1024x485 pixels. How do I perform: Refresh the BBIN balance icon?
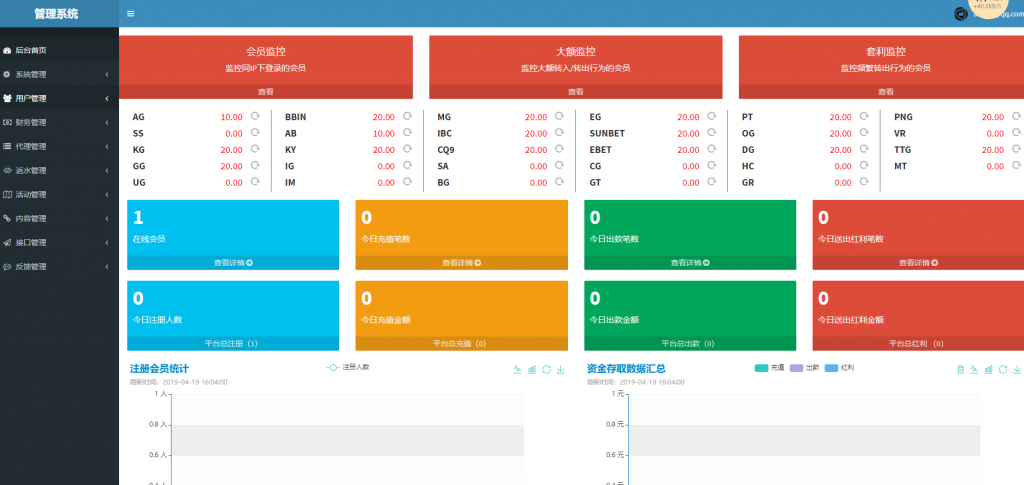pyautogui.click(x=407, y=117)
